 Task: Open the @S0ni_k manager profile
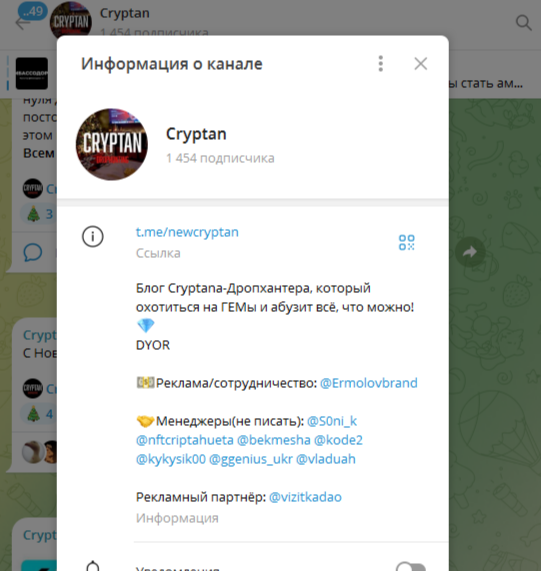[x=332, y=421]
